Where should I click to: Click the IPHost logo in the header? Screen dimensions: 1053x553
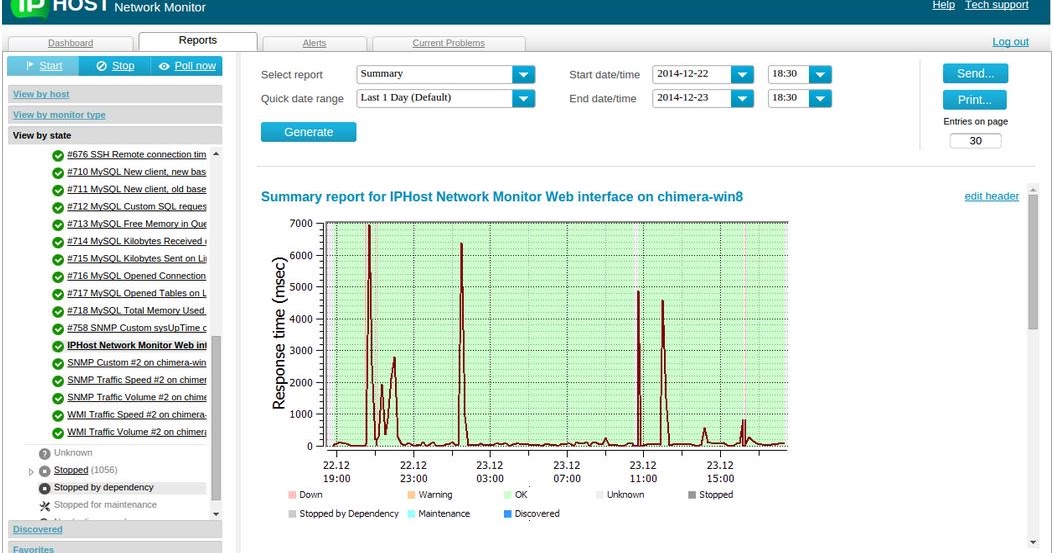click(x=60, y=8)
